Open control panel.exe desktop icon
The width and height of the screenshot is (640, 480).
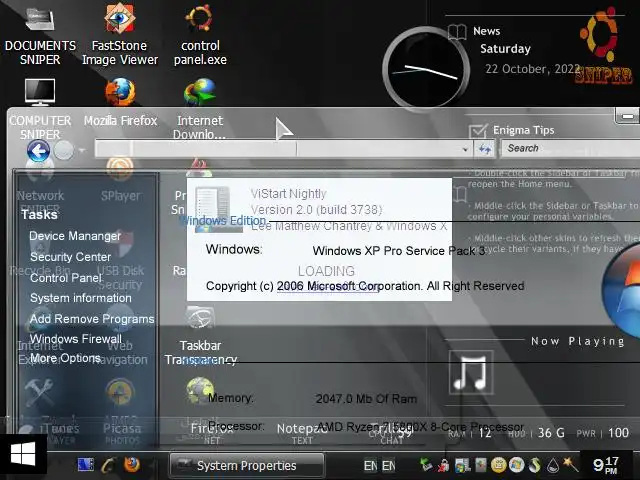tap(200, 35)
